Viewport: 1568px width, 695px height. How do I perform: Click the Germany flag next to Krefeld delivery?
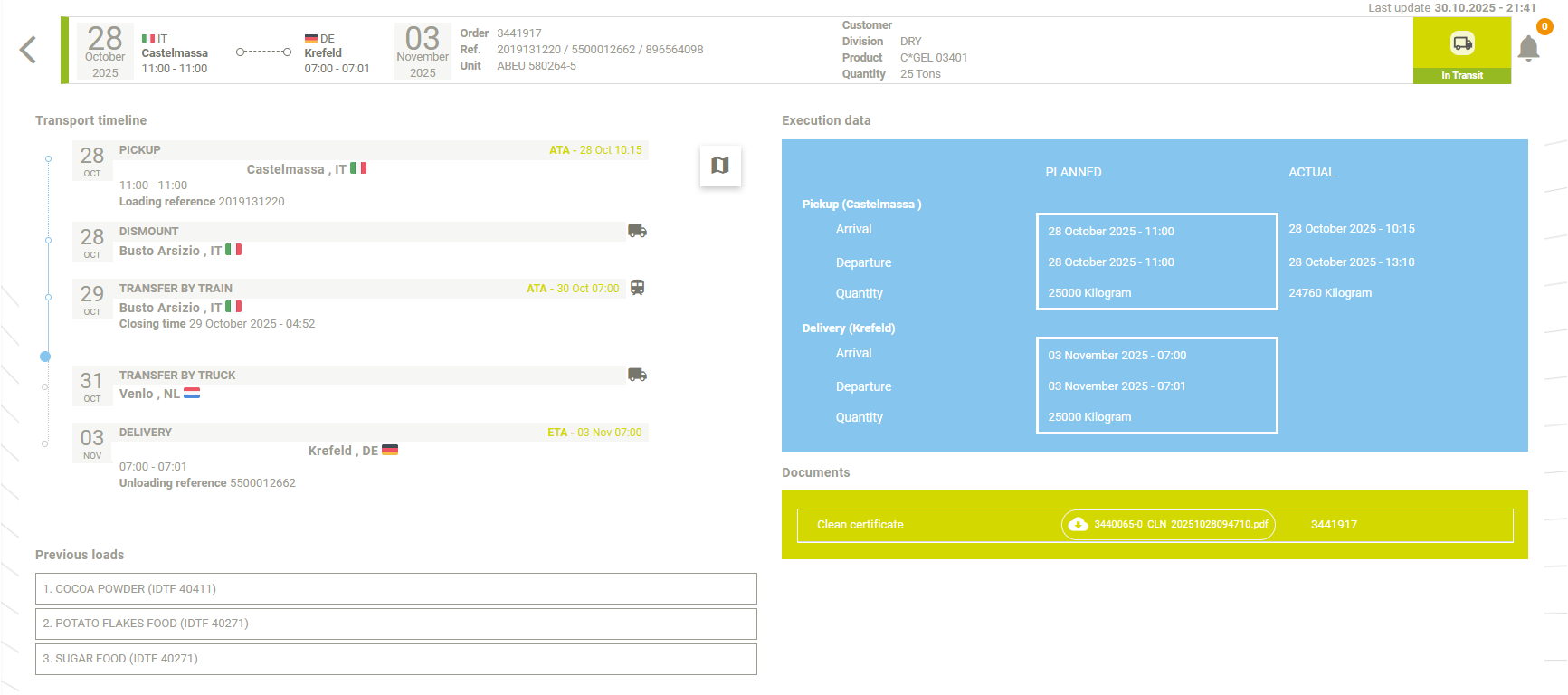(x=390, y=450)
